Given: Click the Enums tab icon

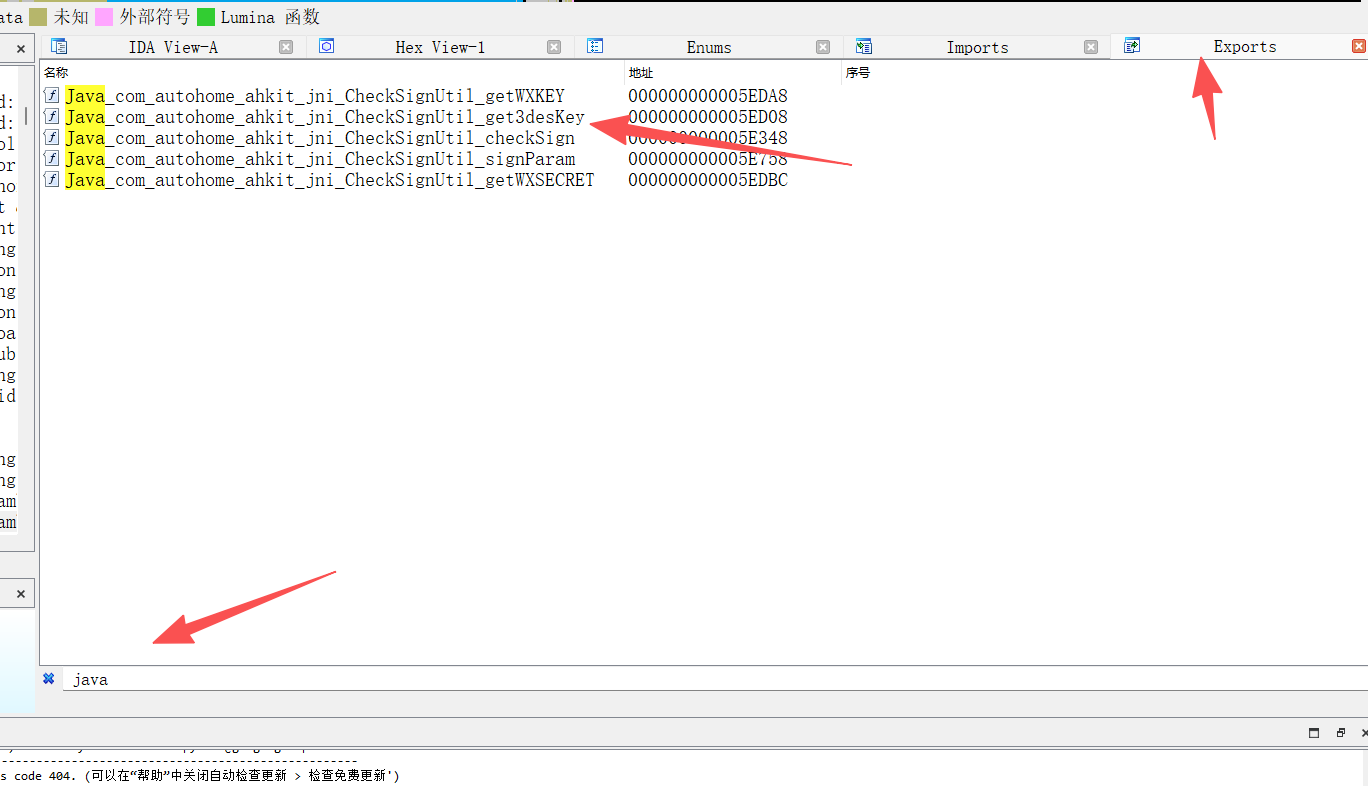Looking at the screenshot, I should point(595,46).
